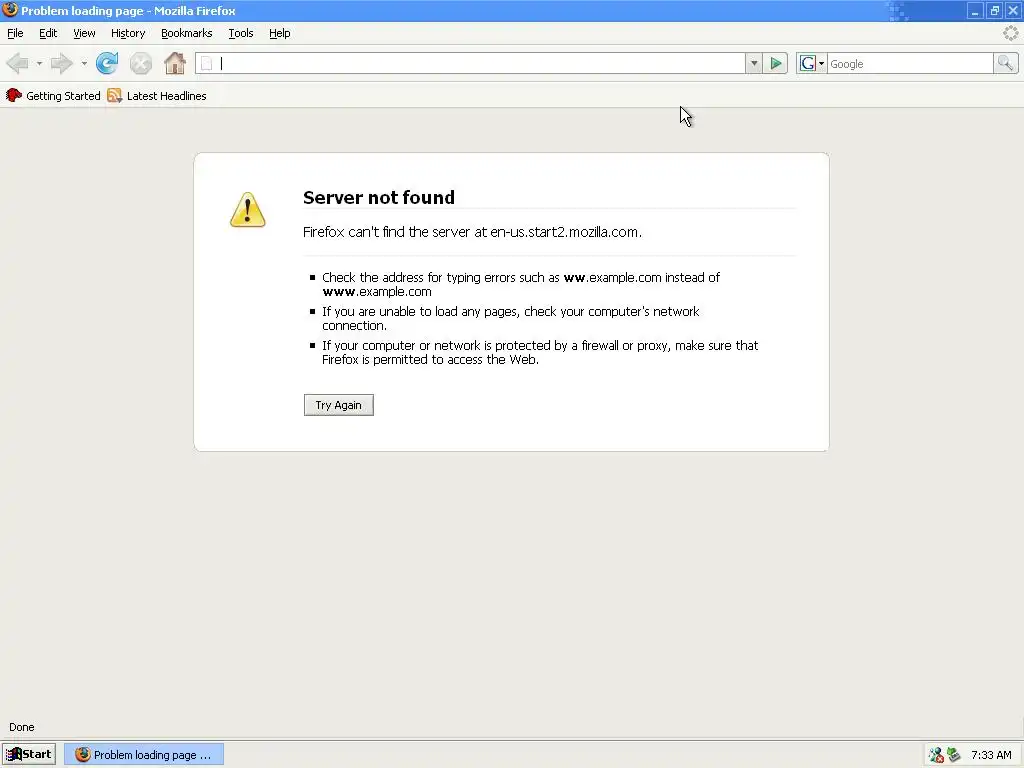Viewport: 1024px width, 768px height.
Task: Open the forward history dropdown arrow
Action: coord(84,63)
